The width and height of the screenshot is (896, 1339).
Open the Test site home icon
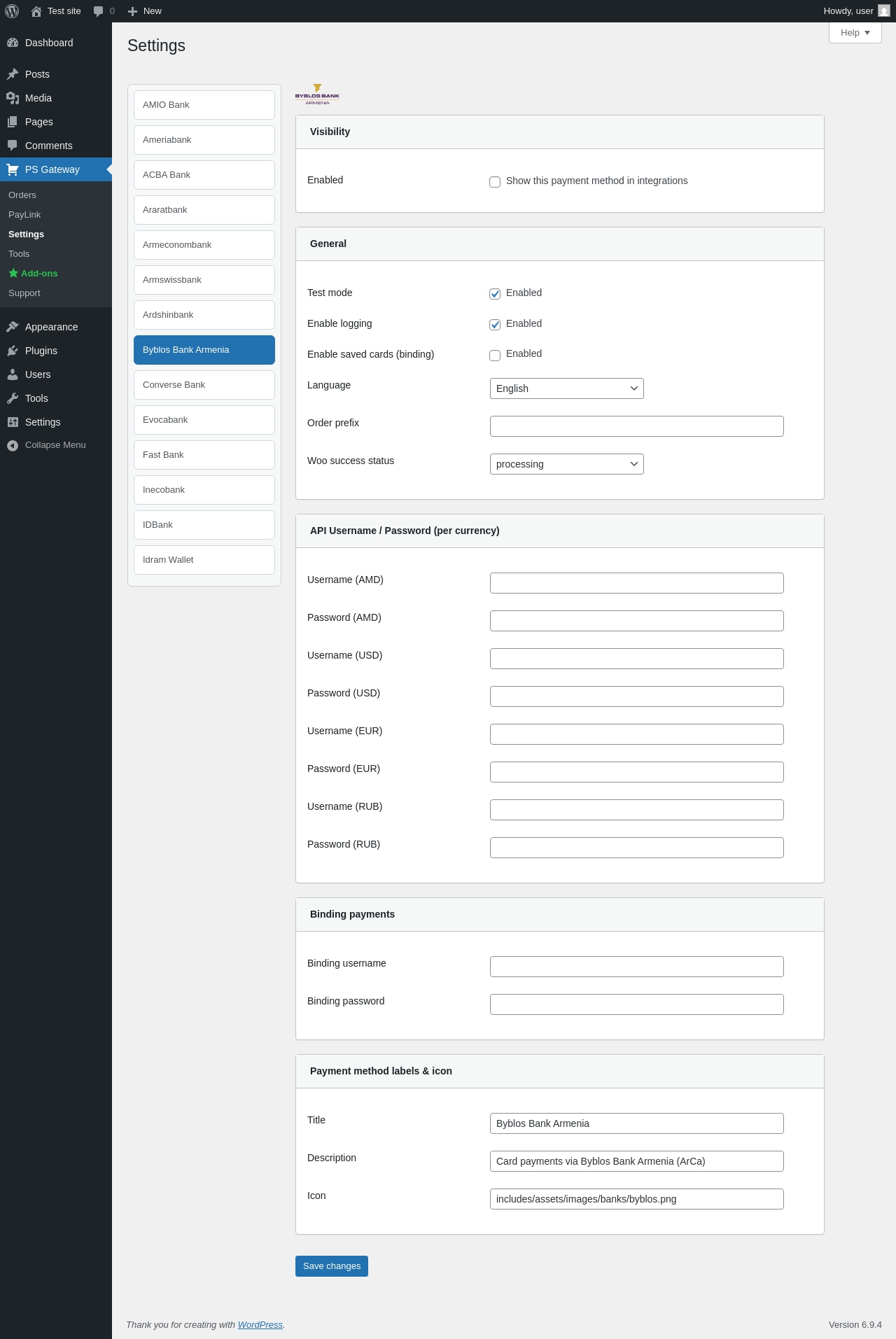click(x=36, y=11)
